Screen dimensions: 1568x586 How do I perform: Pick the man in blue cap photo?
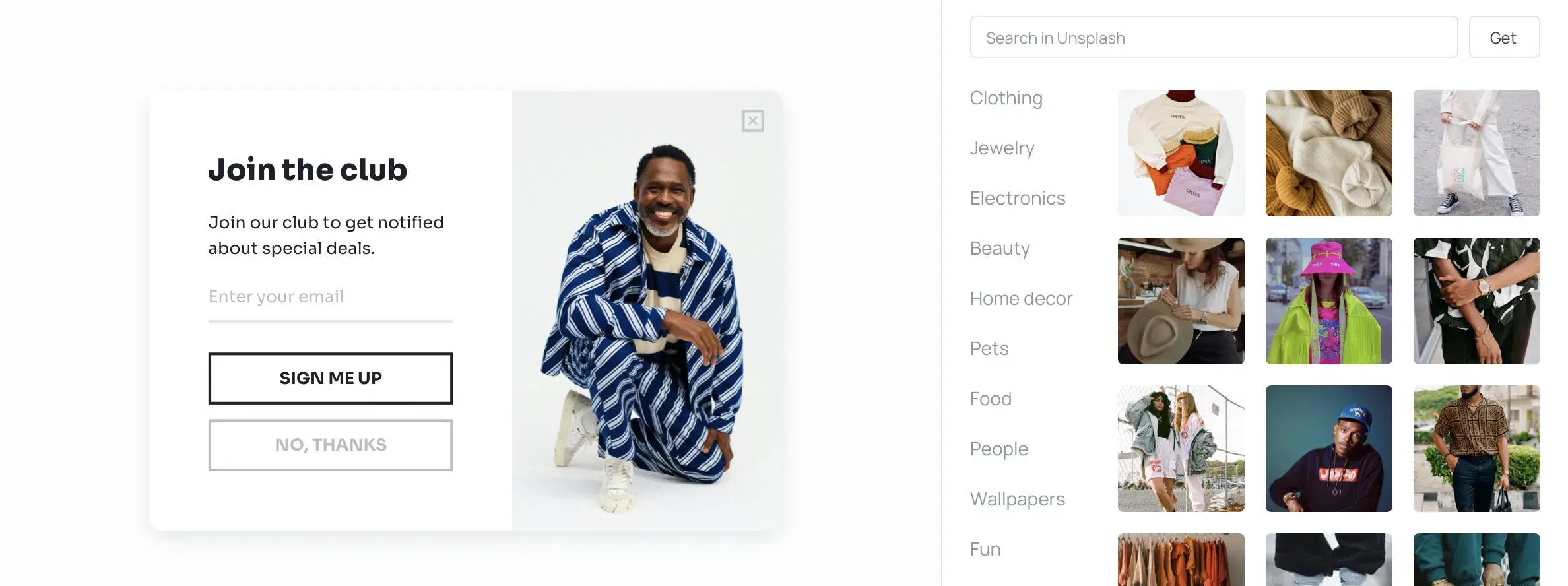click(x=1328, y=449)
